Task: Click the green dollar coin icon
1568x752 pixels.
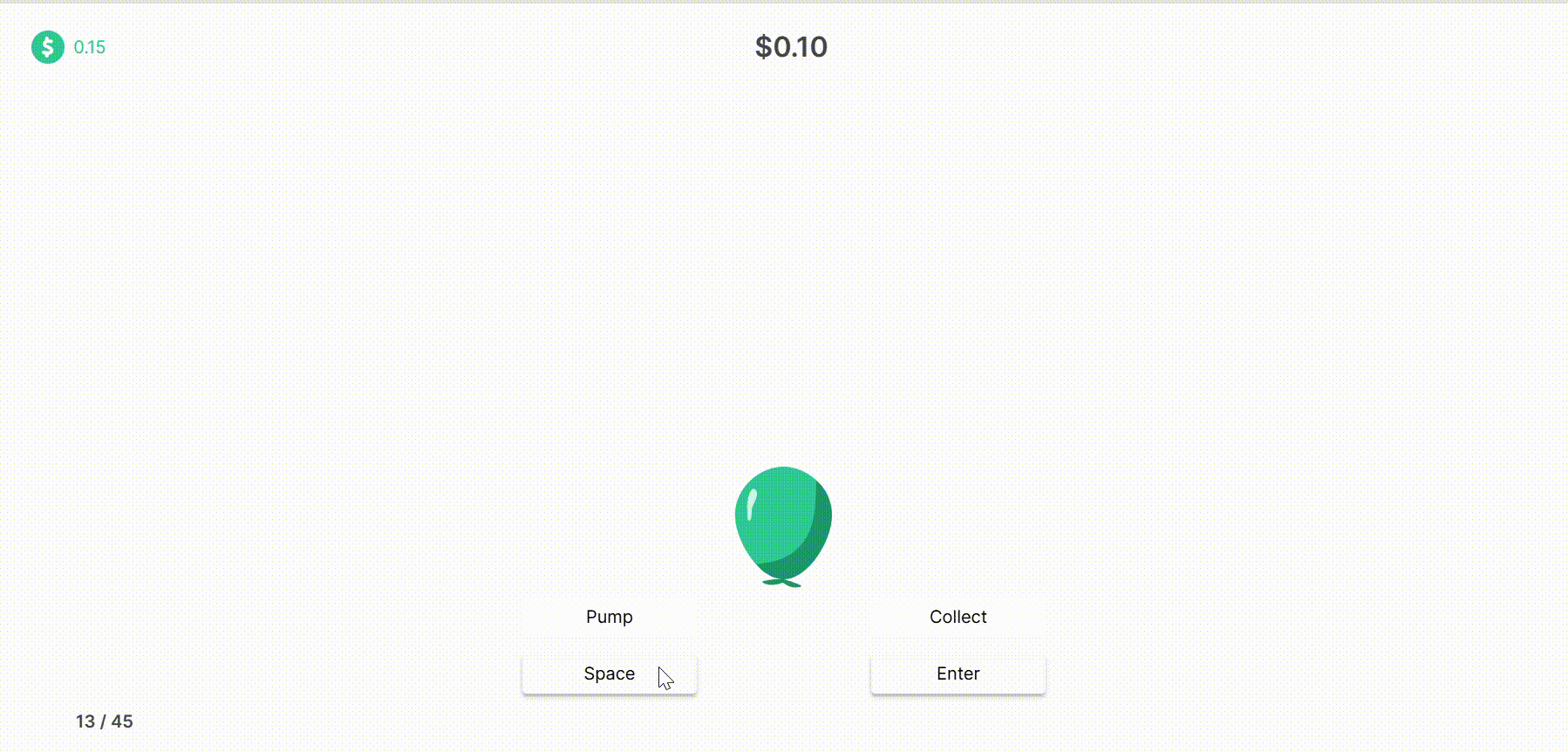Action: point(48,47)
